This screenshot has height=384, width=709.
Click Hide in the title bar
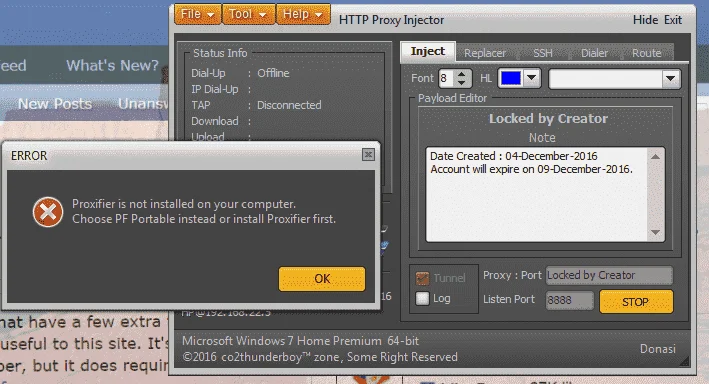click(x=645, y=20)
